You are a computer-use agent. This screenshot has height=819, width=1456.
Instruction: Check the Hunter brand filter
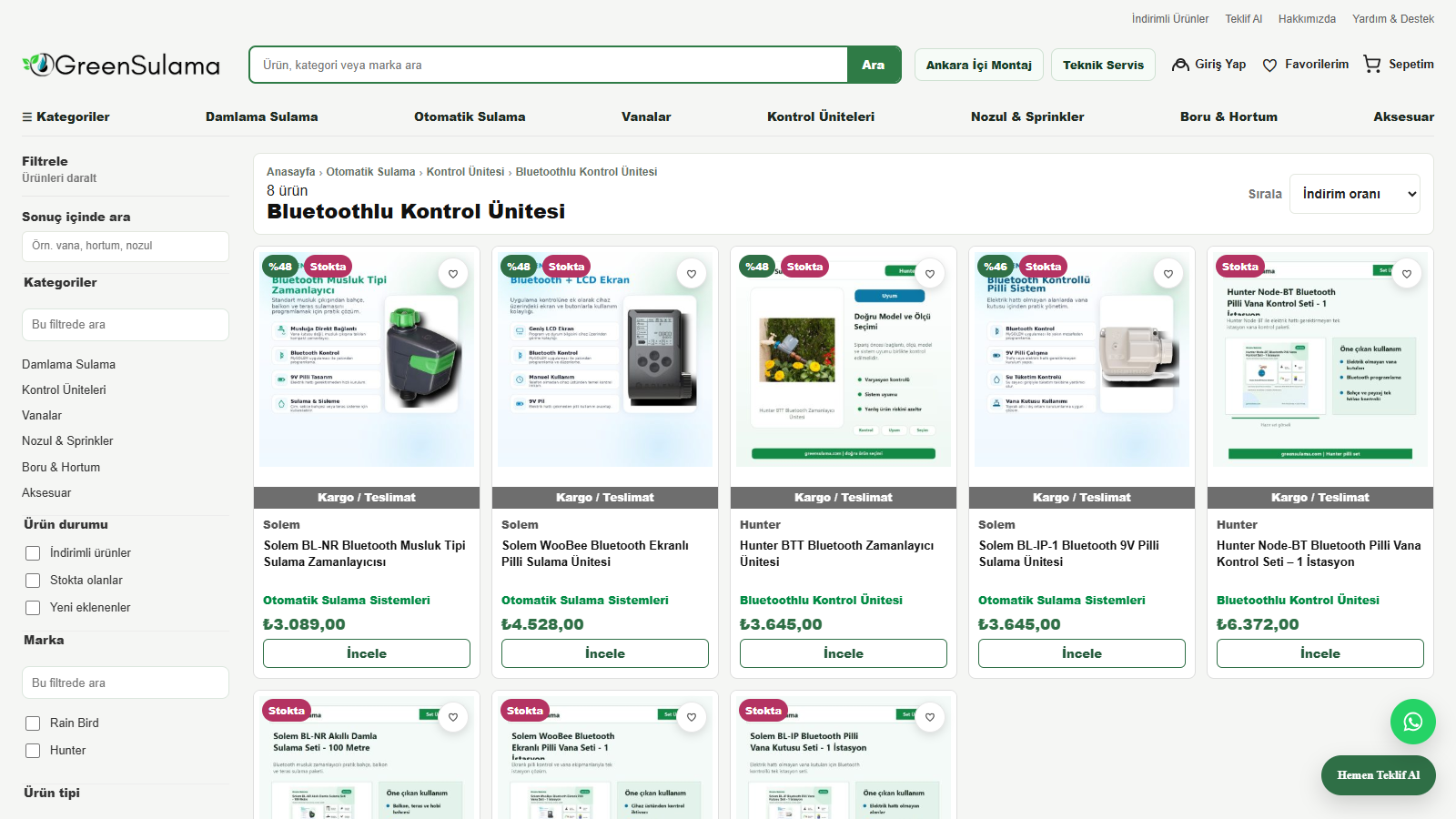[x=33, y=751]
